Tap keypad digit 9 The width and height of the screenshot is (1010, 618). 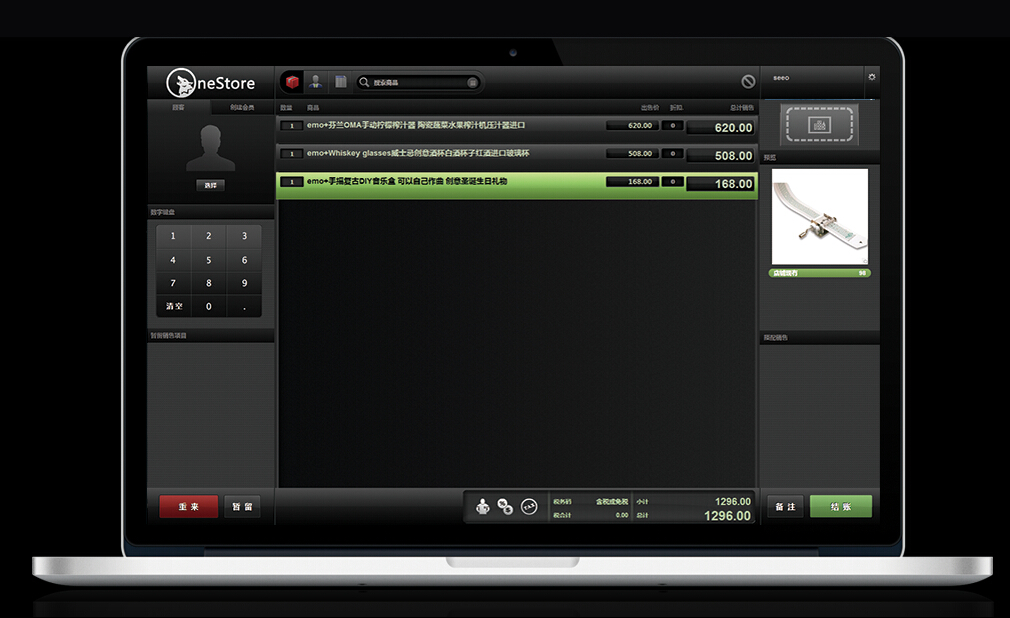244,283
